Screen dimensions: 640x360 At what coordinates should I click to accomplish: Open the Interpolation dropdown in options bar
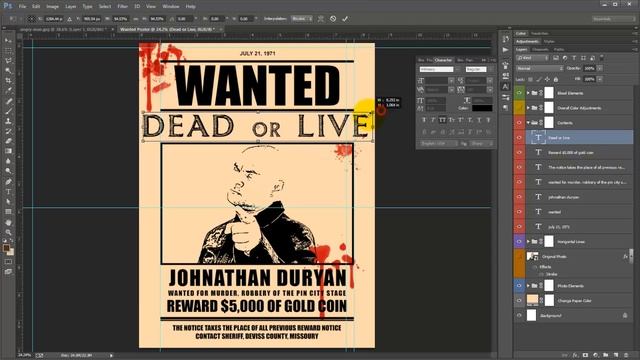tap(302, 19)
